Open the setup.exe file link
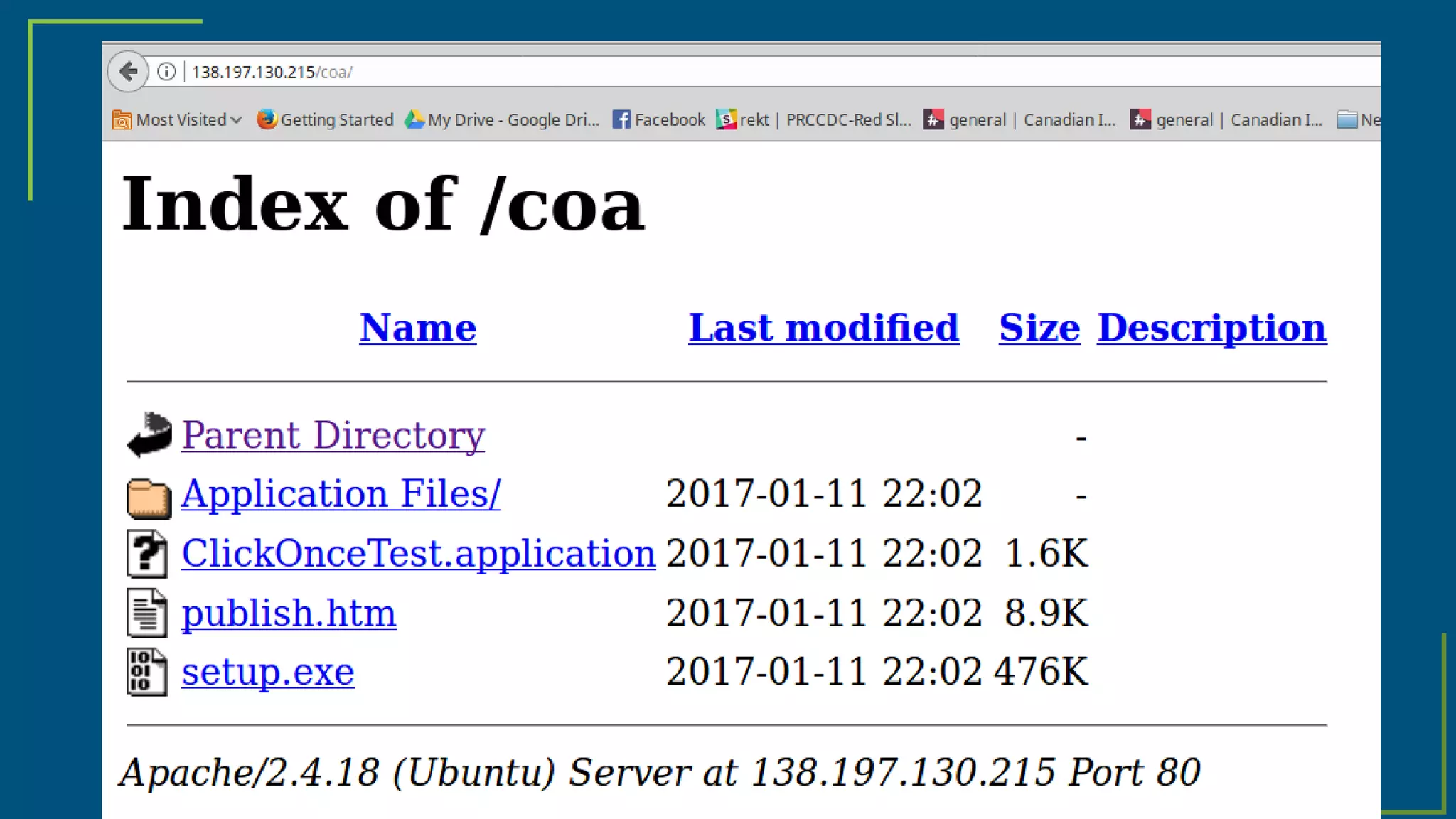The width and height of the screenshot is (1456, 819). 268,672
